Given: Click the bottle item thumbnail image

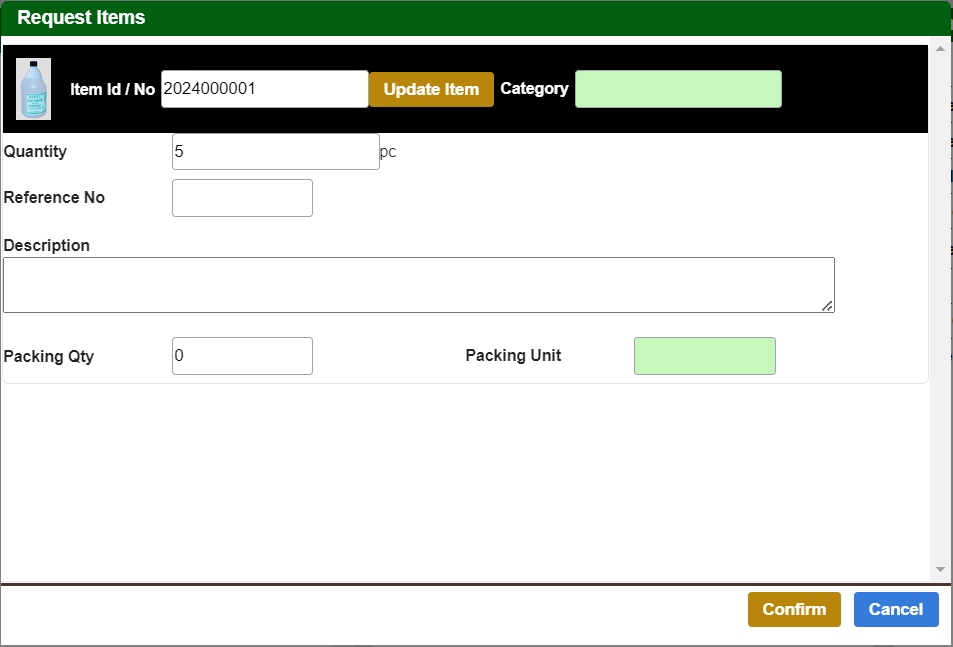Looking at the screenshot, I should point(33,89).
